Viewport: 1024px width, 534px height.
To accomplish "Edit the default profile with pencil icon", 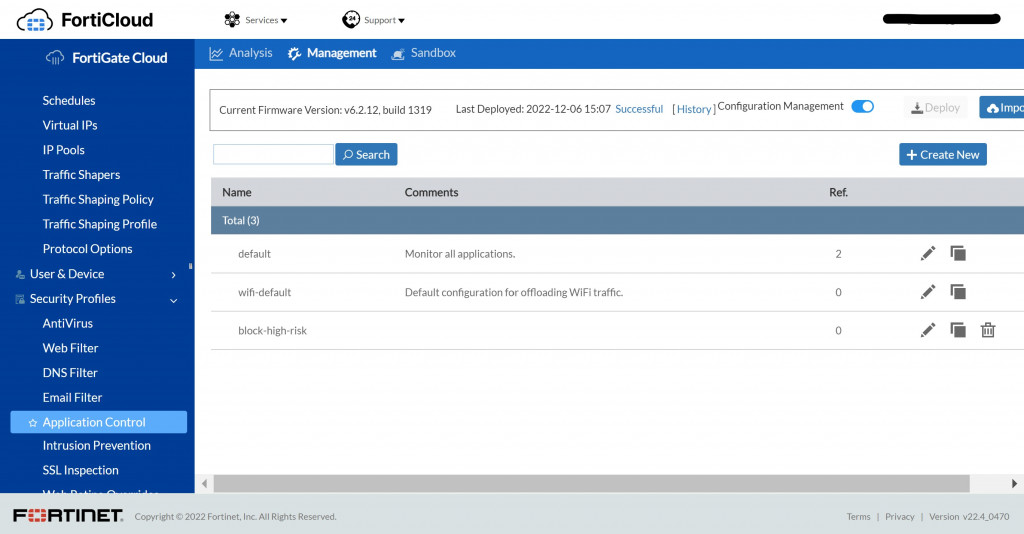I will click(928, 253).
